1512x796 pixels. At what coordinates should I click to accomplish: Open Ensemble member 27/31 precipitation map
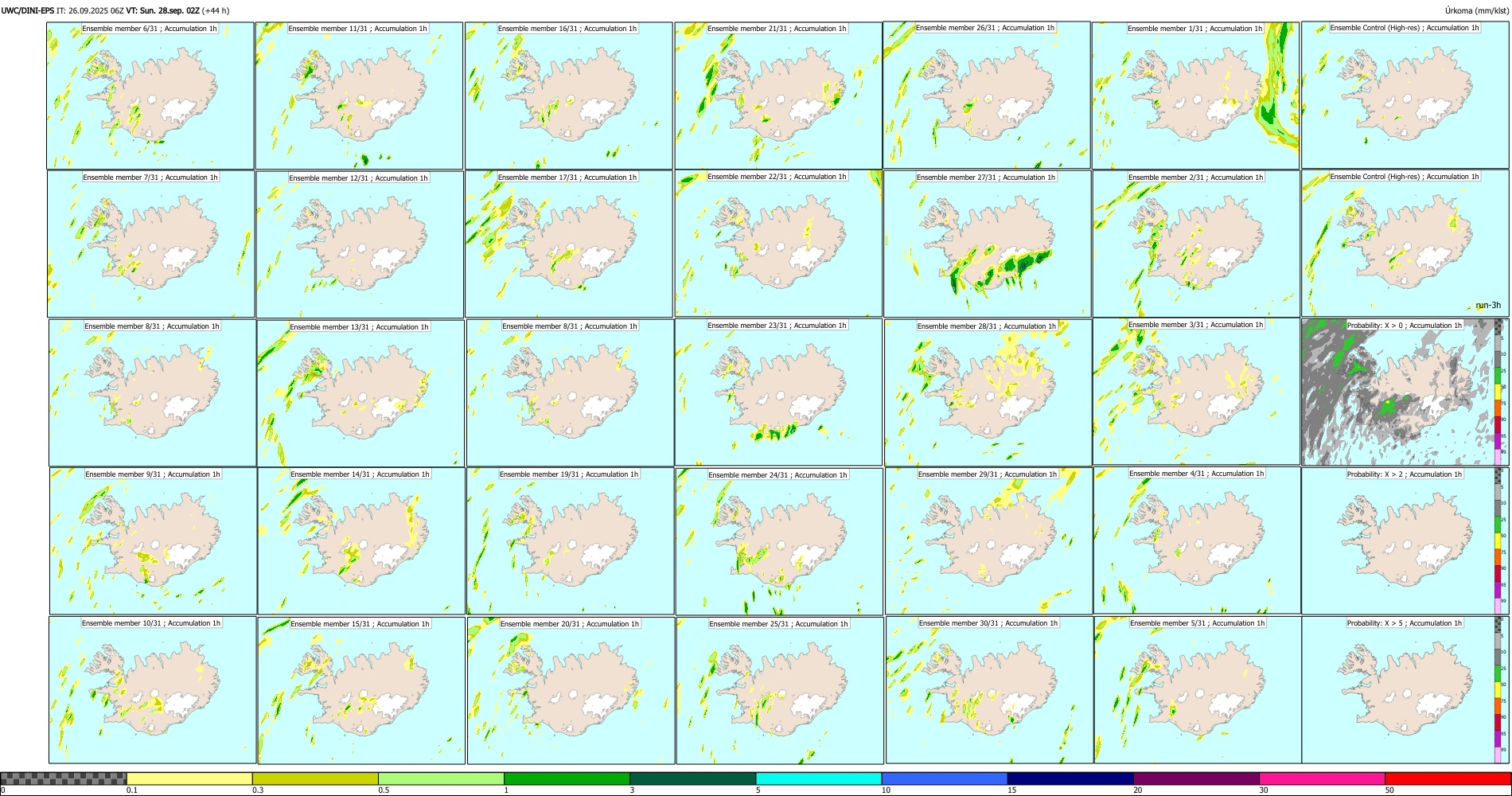pos(987,244)
